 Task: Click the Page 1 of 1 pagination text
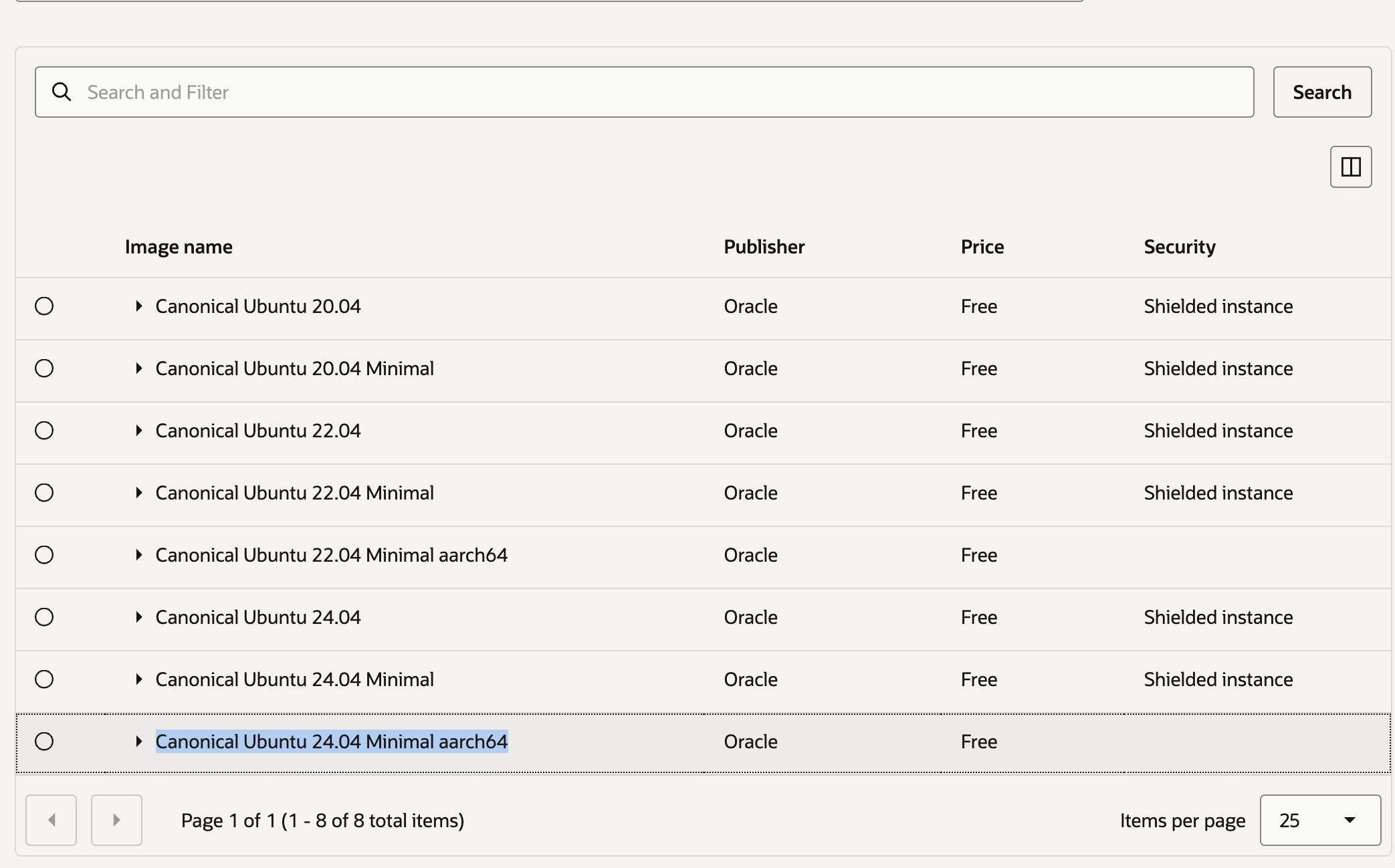pos(322,821)
